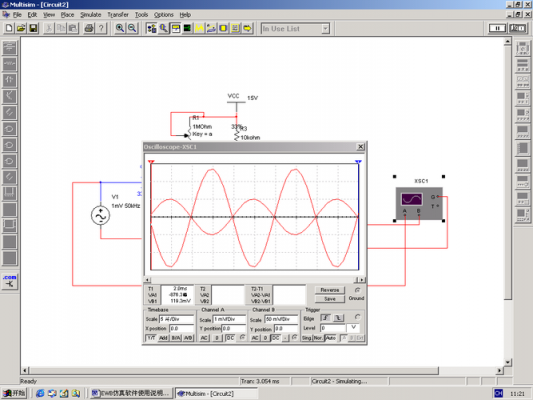Set Channel B coupling to AC
The image size is (533, 400).
click(x=255, y=338)
